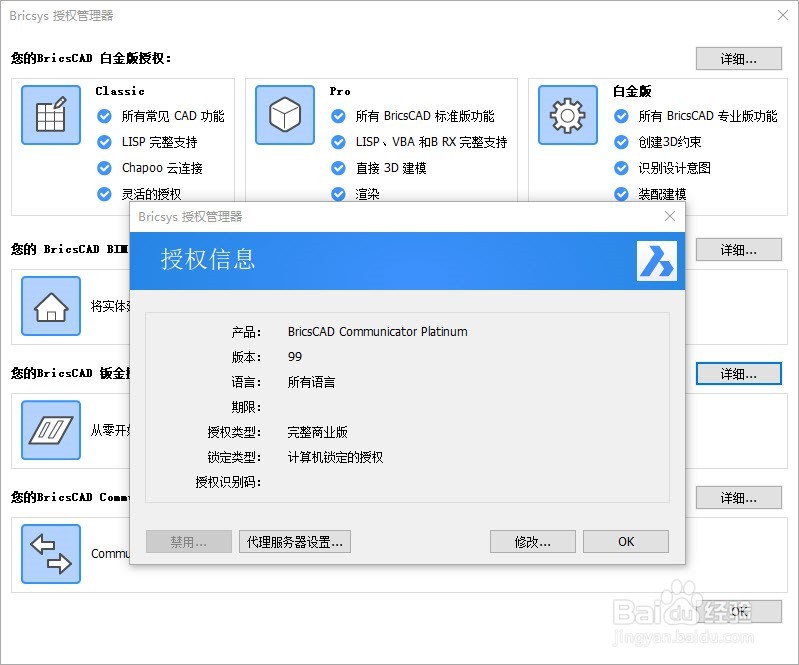Click the 授权识别码: label
Viewport: 799px width, 665px height.
click(x=228, y=482)
